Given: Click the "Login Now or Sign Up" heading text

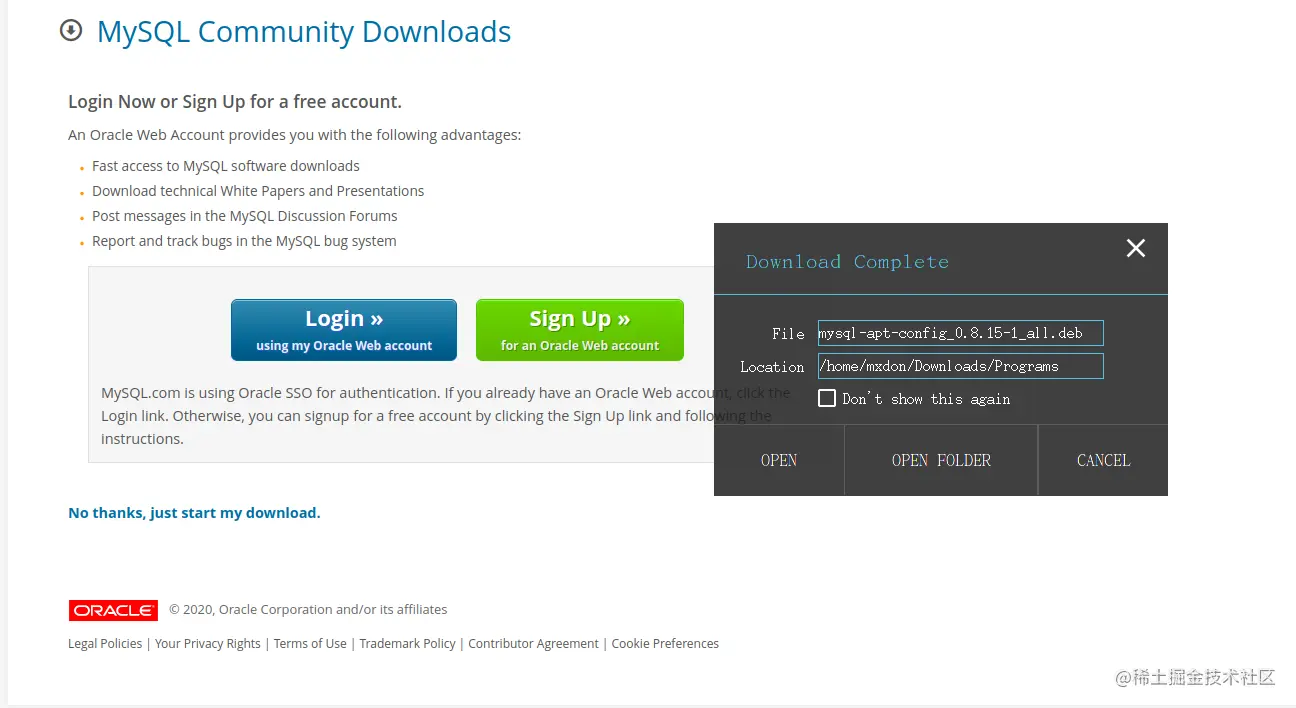Looking at the screenshot, I should pyautogui.click(x=235, y=102).
